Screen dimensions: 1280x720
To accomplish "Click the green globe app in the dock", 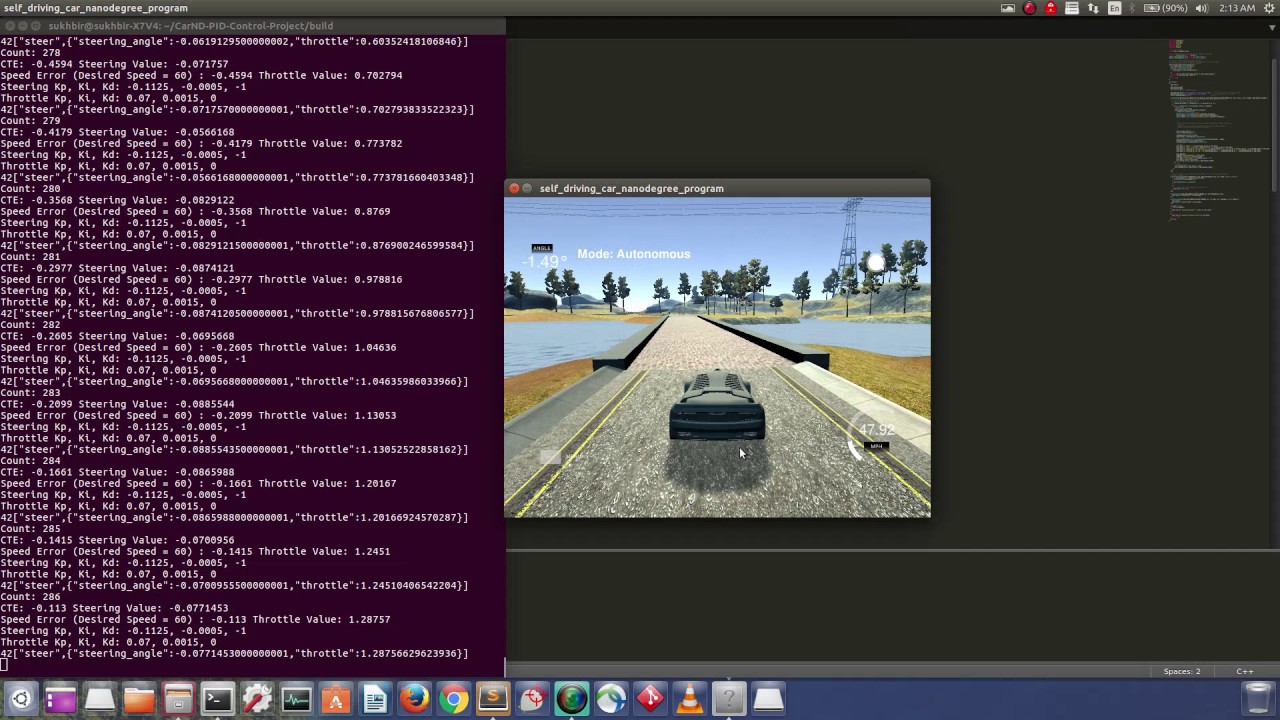I will (x=572, y=699).
